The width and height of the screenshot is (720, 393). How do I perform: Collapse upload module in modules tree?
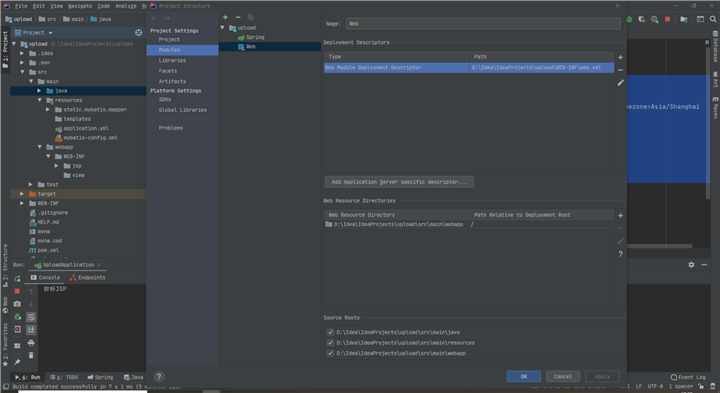pos(223,28)
